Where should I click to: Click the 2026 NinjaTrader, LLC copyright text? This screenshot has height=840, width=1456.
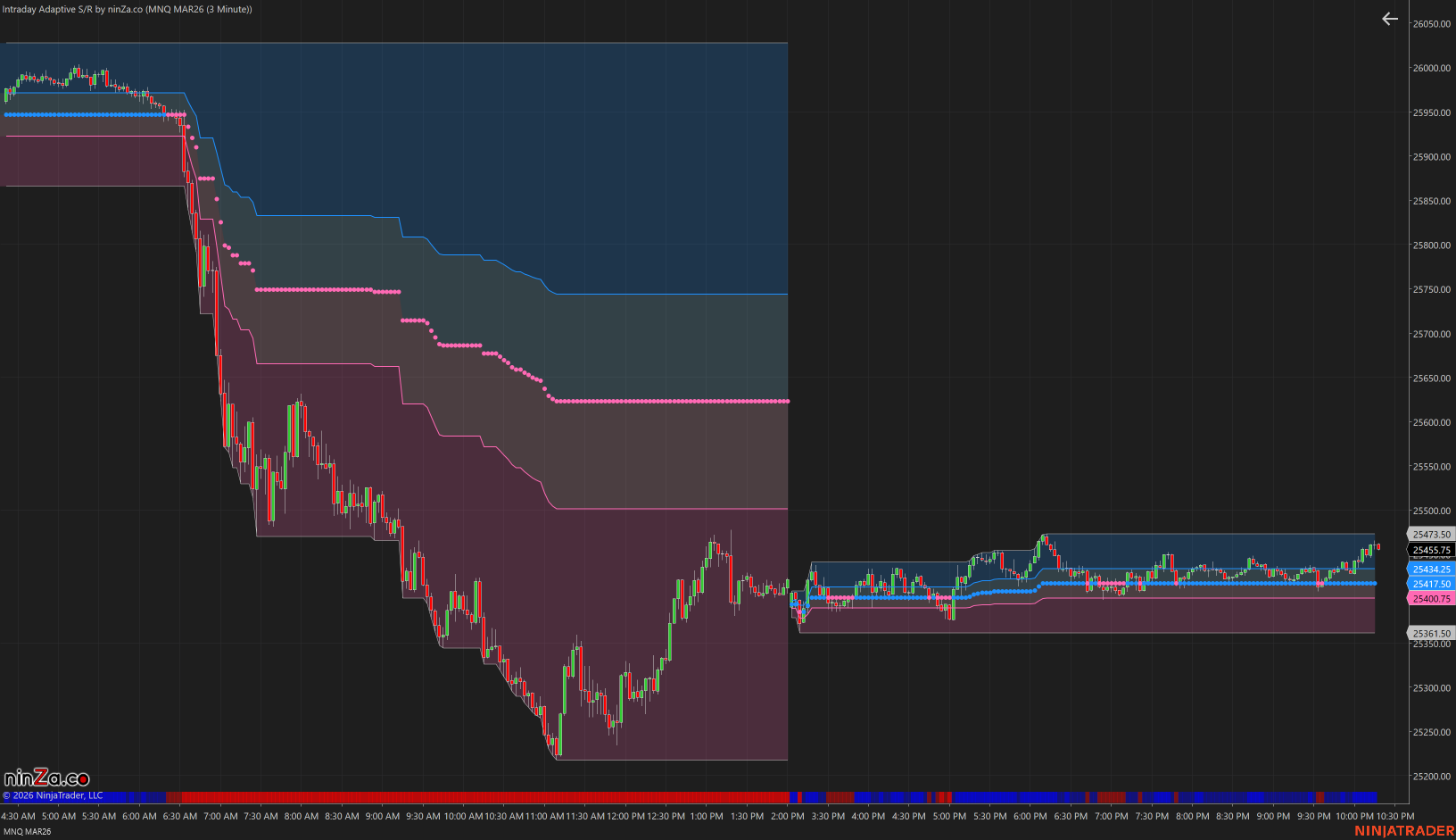point(54,795)
